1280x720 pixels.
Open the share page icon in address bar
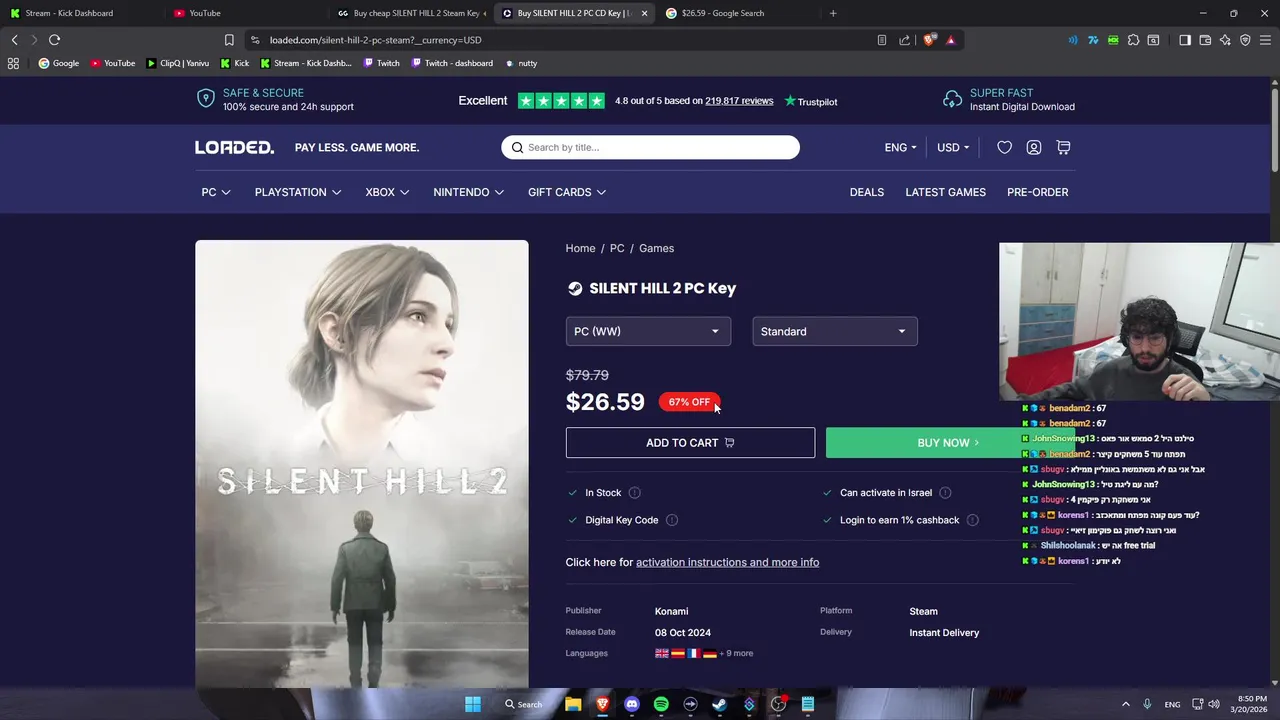(x=904, y=40)
